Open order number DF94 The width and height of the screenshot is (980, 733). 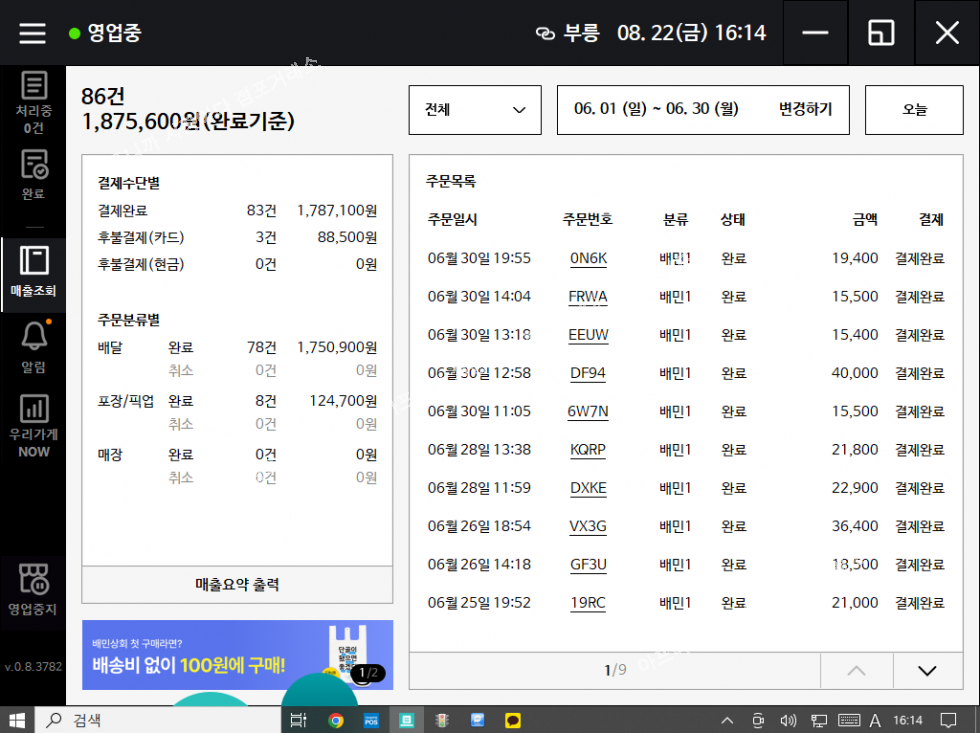point(588,374)
